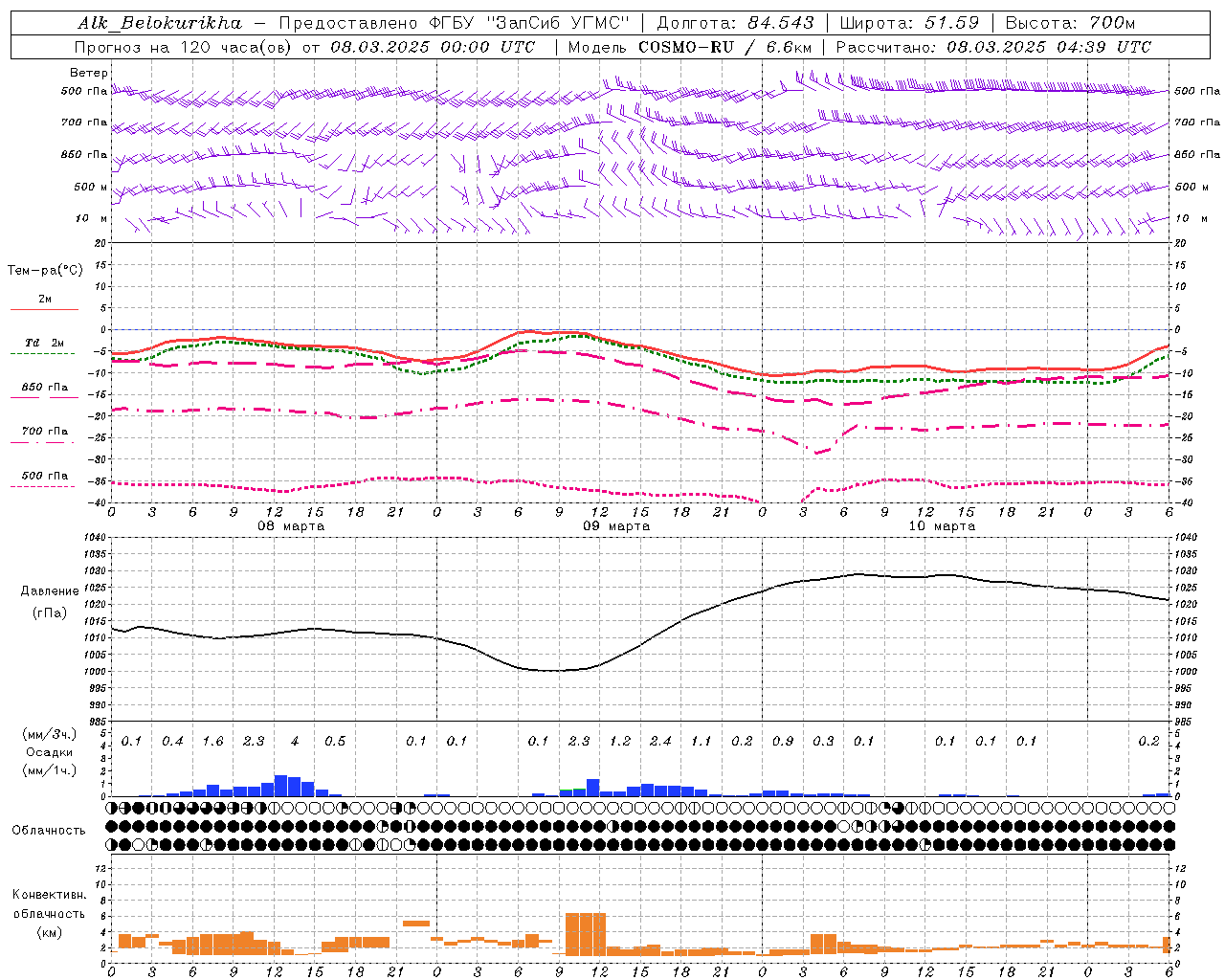Click the provider text ФГБУ "ЗапСиб УГМС"
The image size is (1225, 980).
coord(526,23)
